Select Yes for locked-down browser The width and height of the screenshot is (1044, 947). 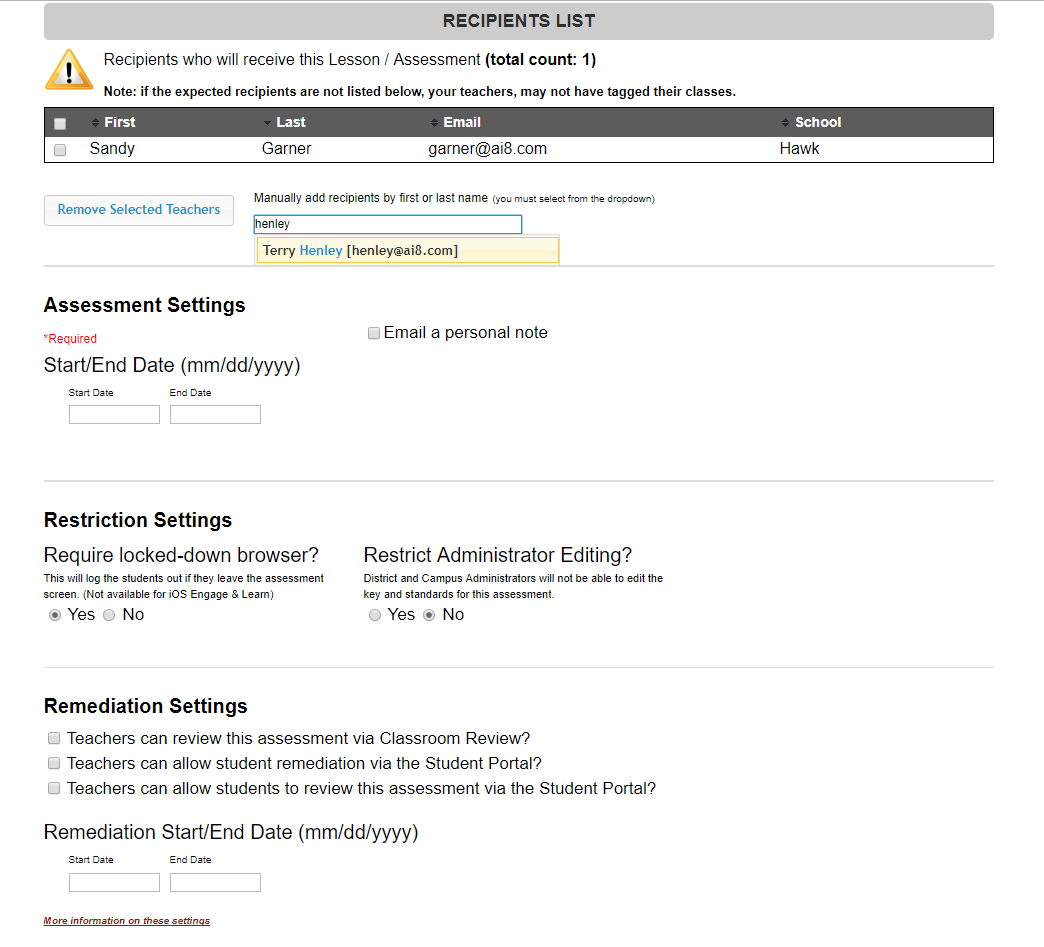pos(55,615)
